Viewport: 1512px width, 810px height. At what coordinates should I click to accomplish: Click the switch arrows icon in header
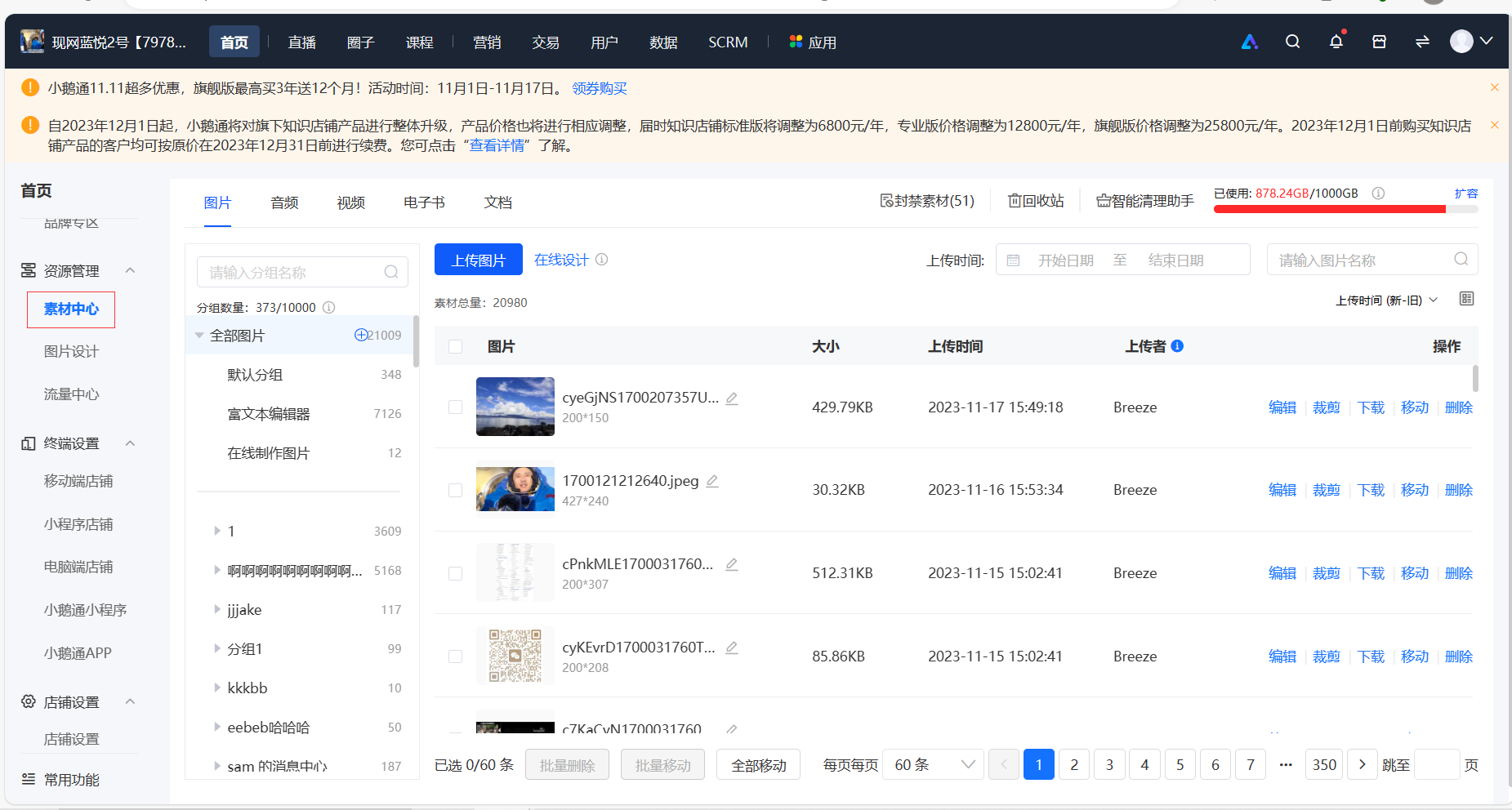tap(1422, 42)
